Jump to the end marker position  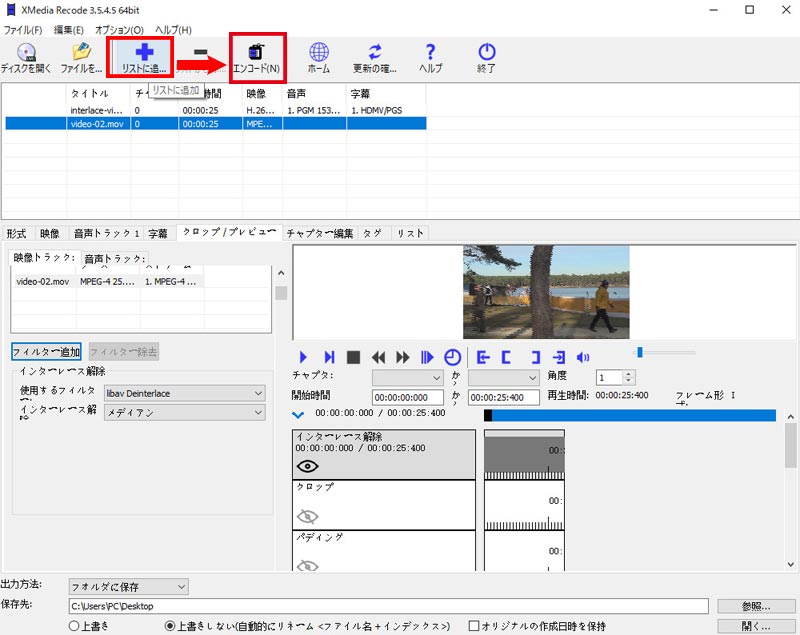[x=559, y=357]
